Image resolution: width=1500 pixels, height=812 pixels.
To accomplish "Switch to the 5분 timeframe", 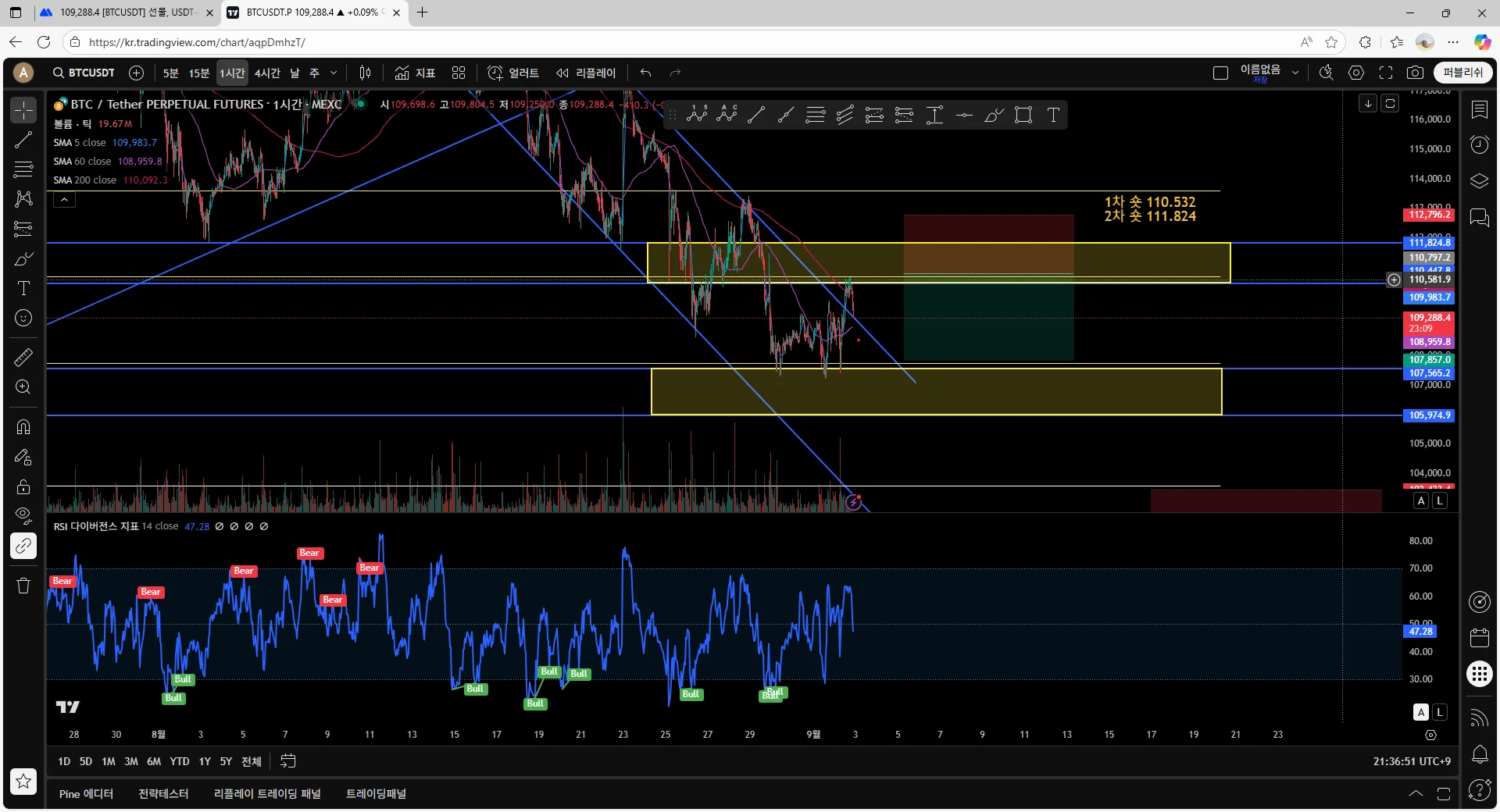I will point(170,73).
